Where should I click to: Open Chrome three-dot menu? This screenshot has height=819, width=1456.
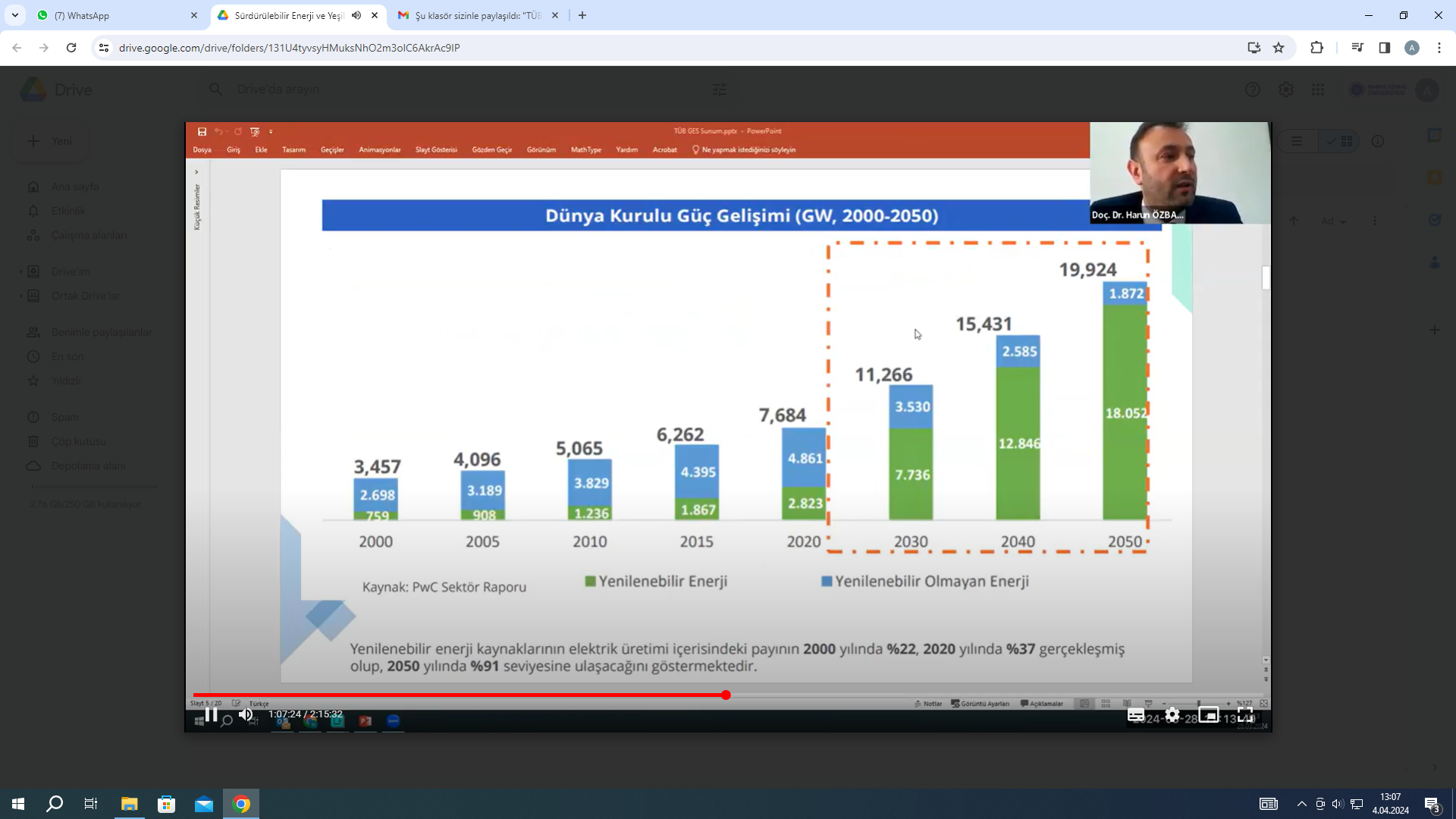pos(1439,48)
